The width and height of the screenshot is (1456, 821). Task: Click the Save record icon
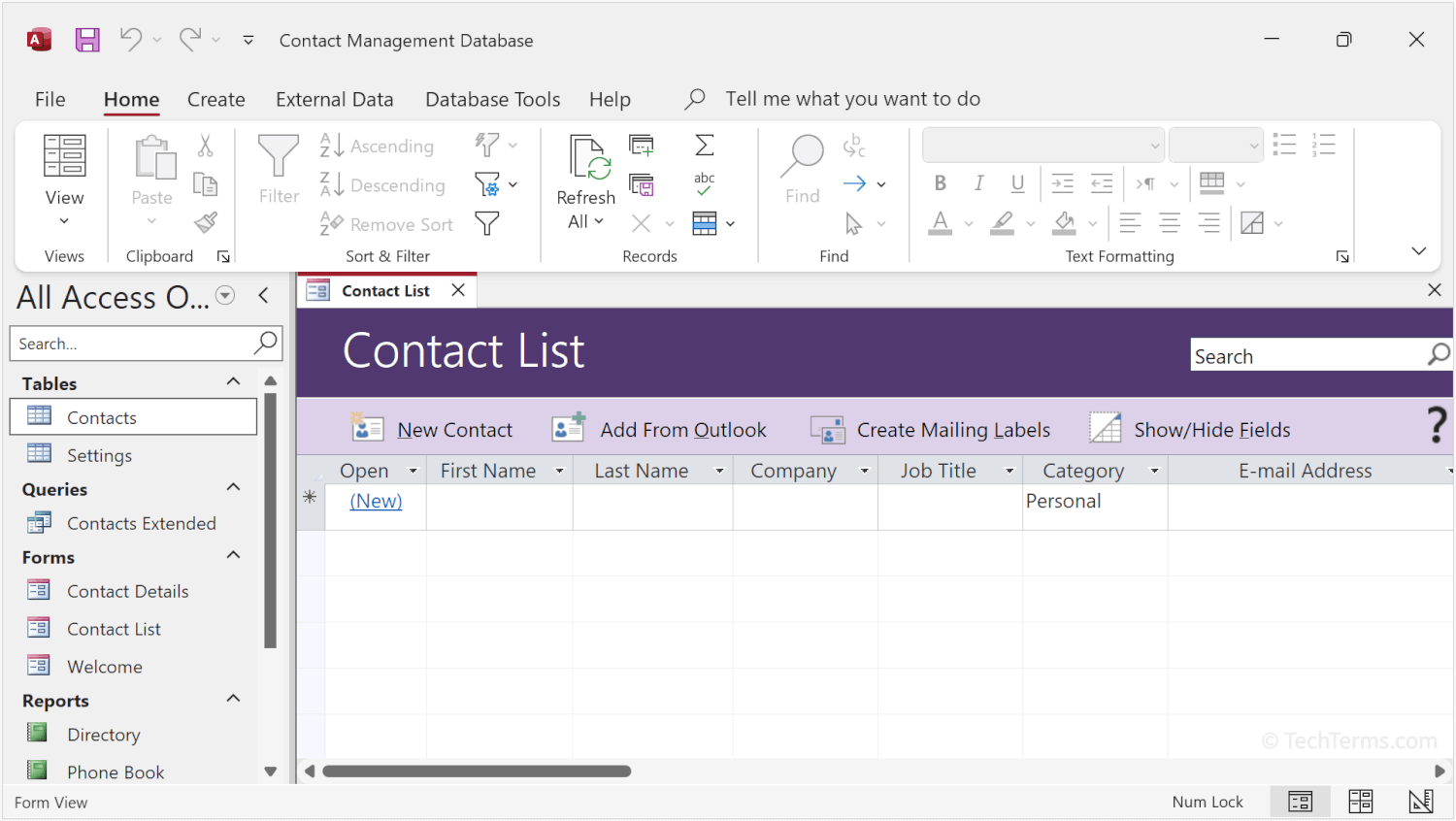(x=642, y=184)
